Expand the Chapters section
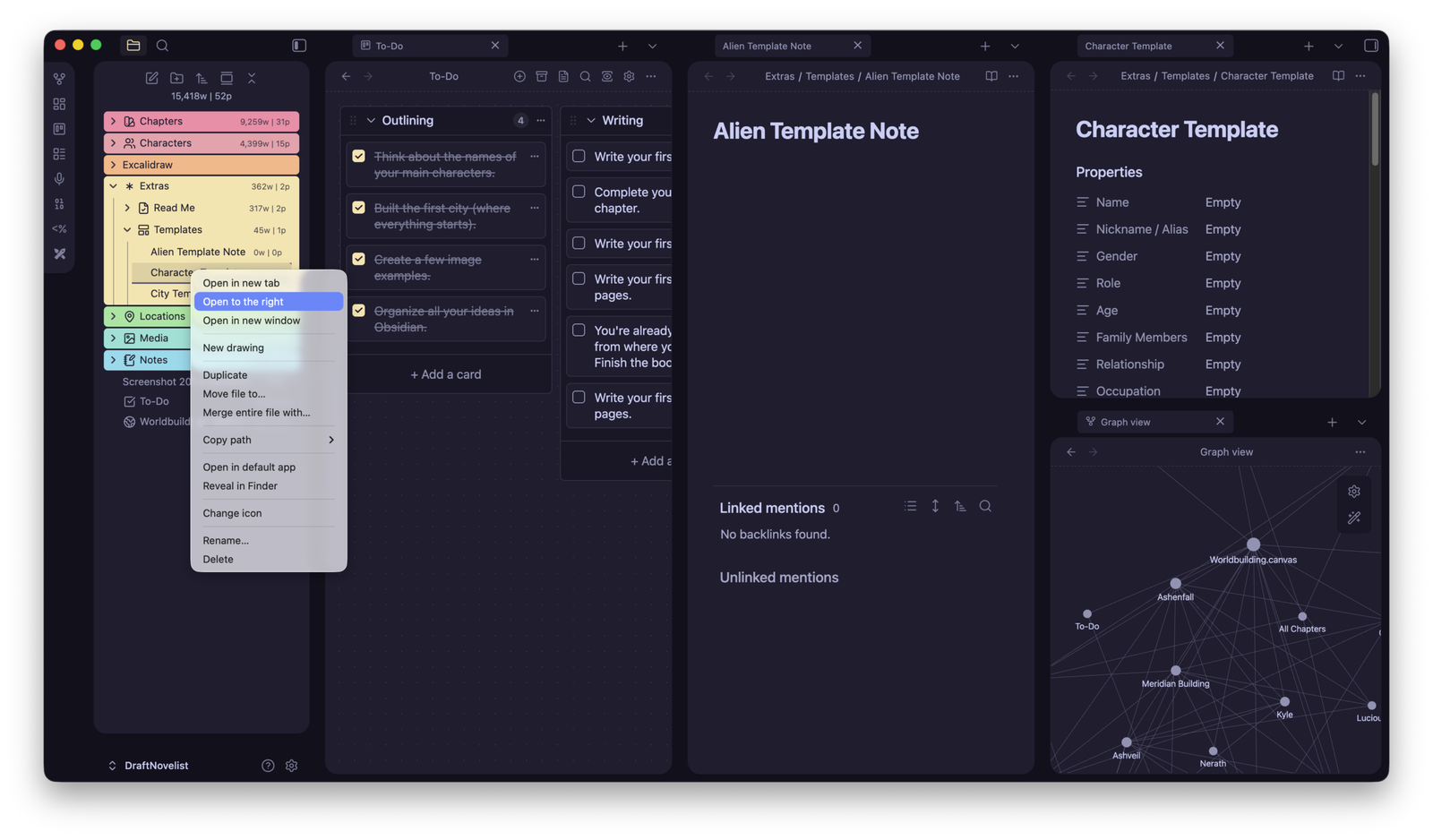This screenshot has height=840, width=1433. [x=114, y=121]
